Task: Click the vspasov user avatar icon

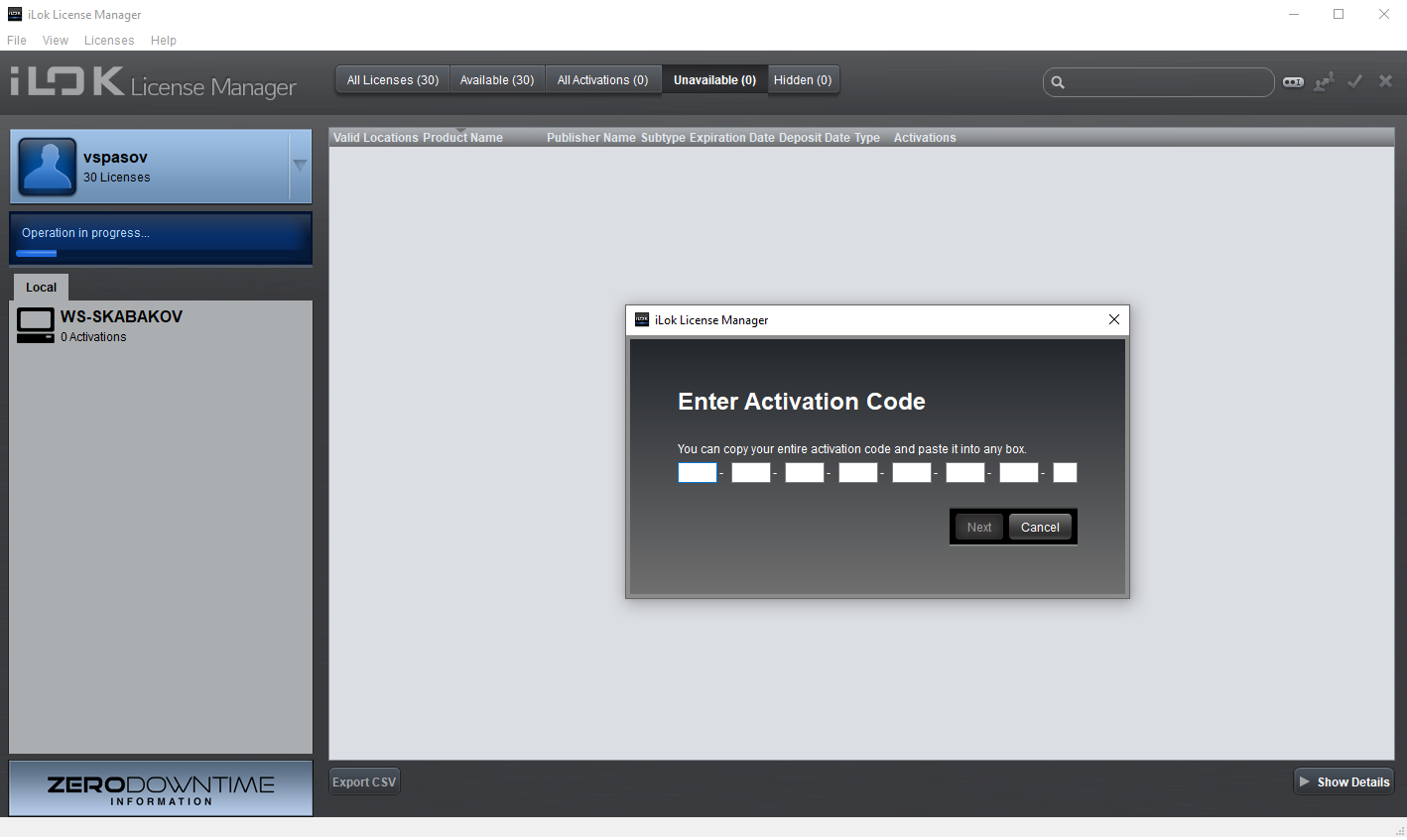Action: point(48,166)
